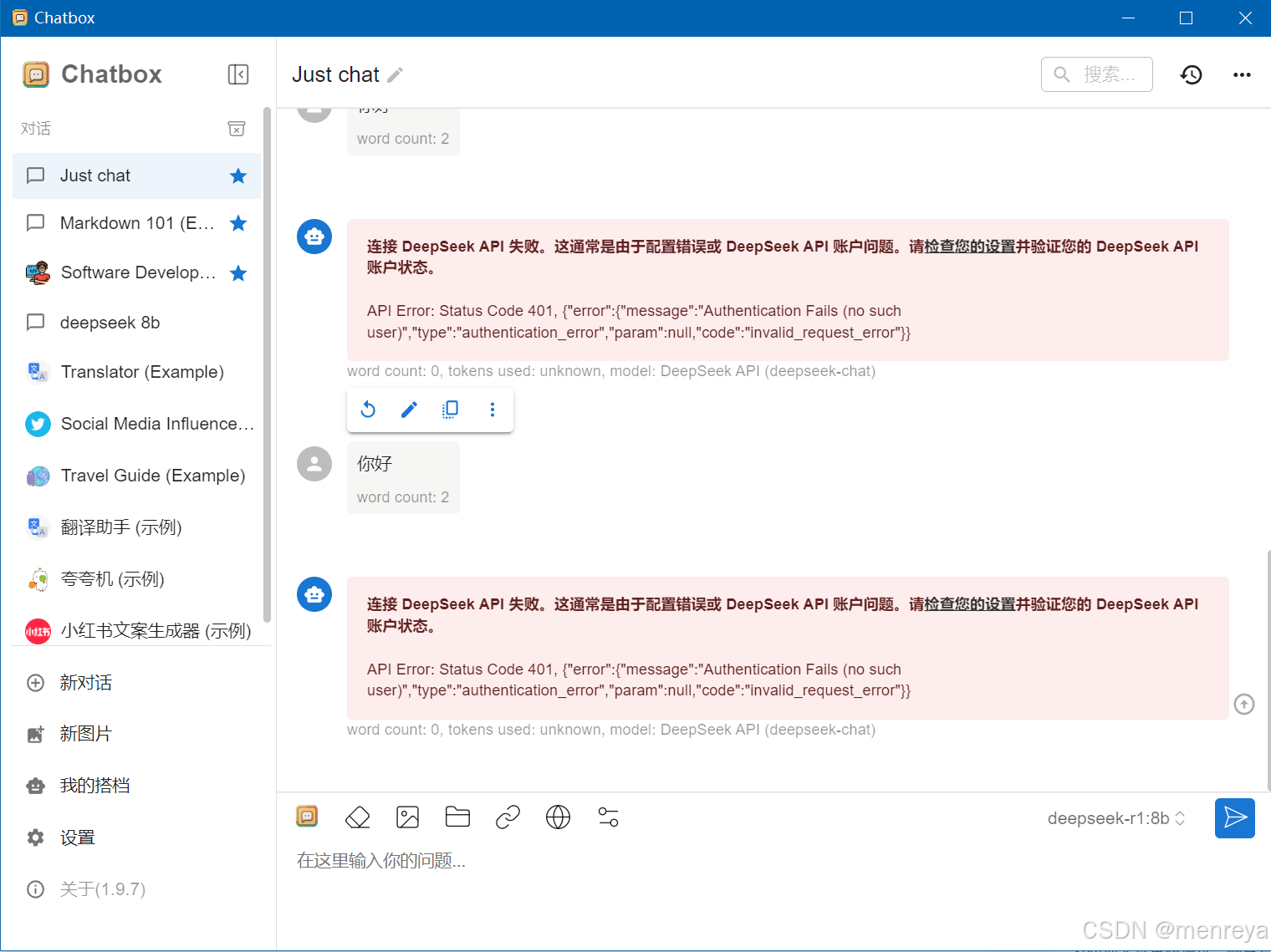Viewport: 1271px width, 952px height.
Task: Attach an image using the picture icon
Action: 407,817
